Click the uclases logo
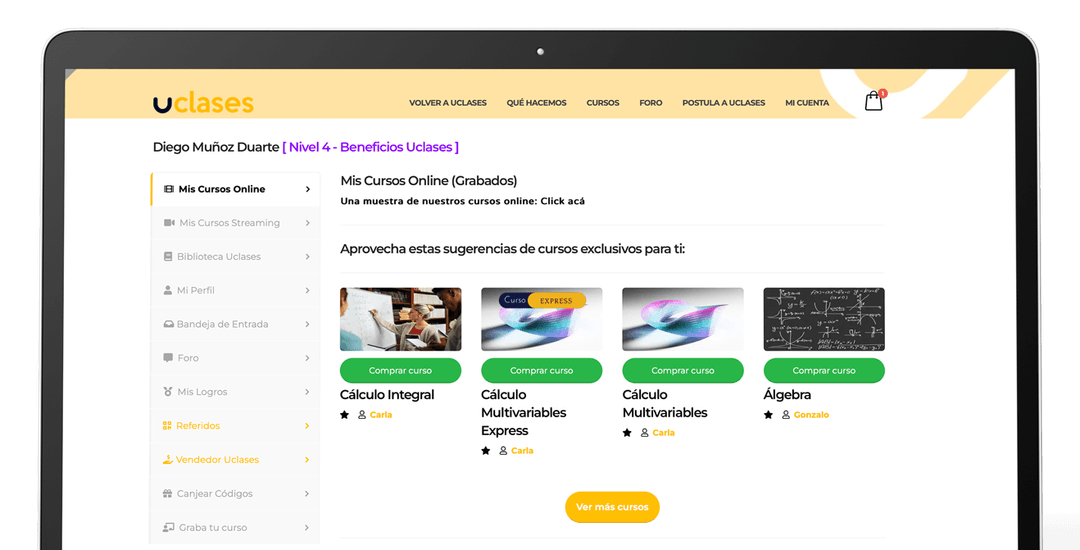The image size is (1080, 550). (203, 103)
